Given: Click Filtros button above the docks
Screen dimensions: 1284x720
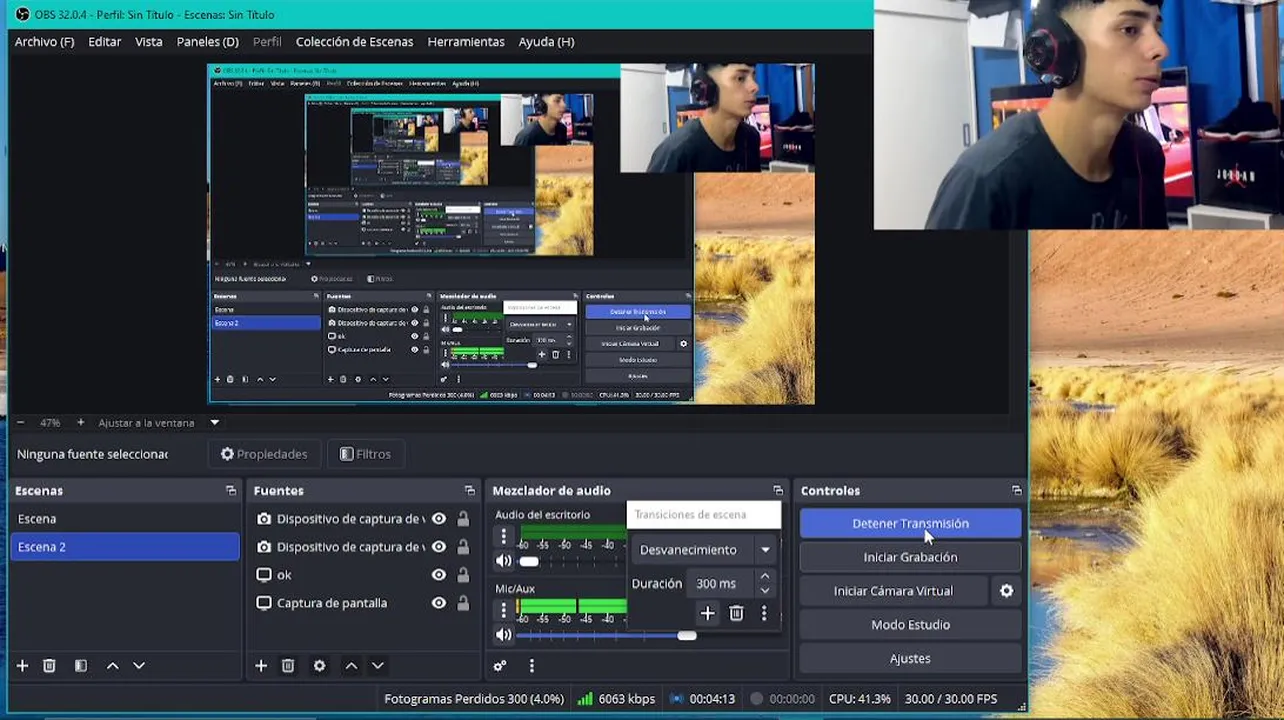Looking at the screenshot, I should point(365,454).
